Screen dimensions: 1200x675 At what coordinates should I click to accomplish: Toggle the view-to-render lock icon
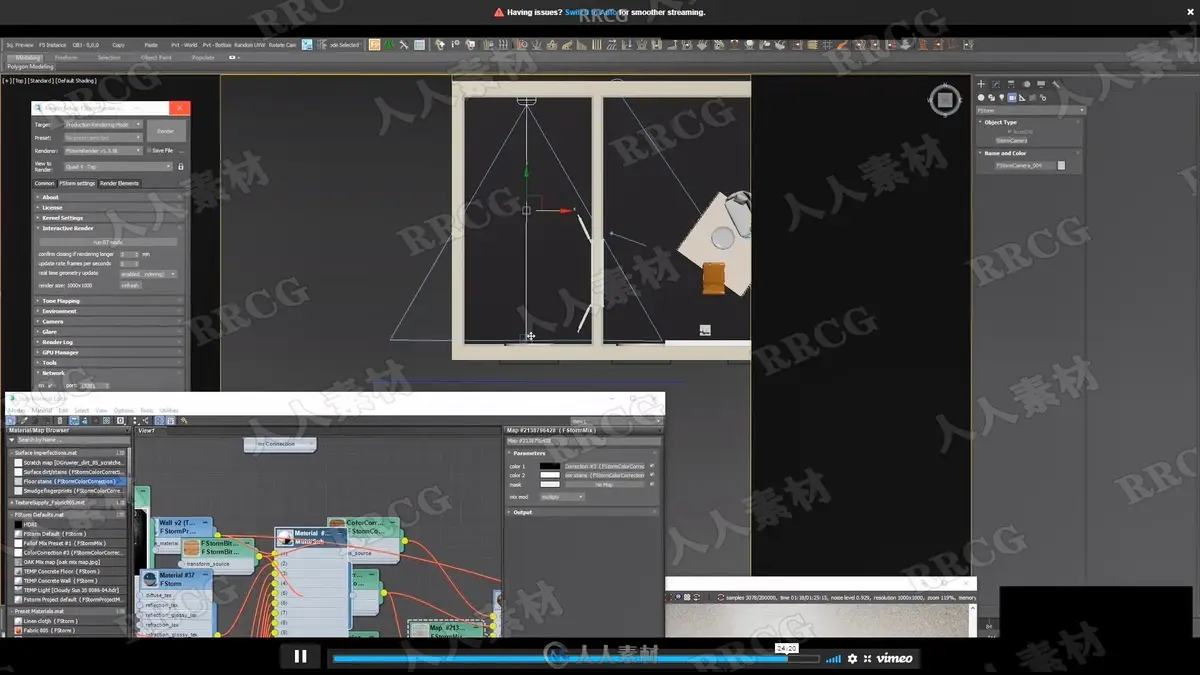(181, 167)
